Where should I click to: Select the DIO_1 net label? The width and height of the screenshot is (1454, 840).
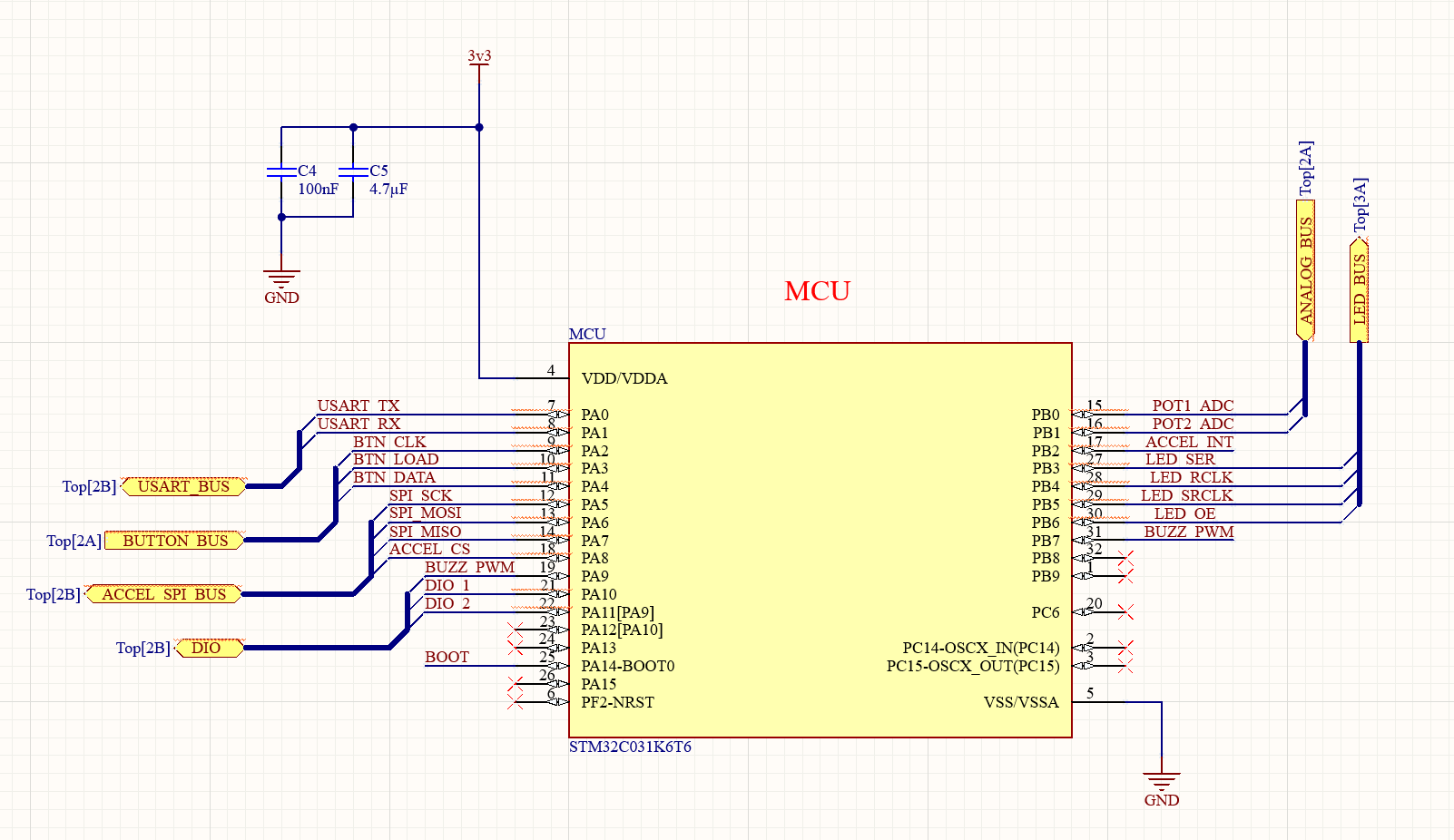447,585
